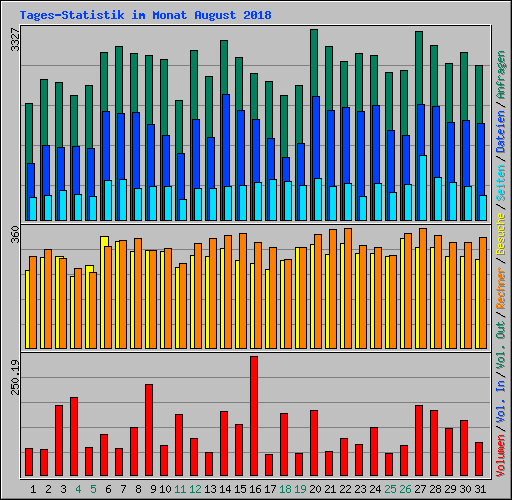Click the 'Besuche' legend label
The width and height of the screenshot is (512, 500).
tap(501, 234)
